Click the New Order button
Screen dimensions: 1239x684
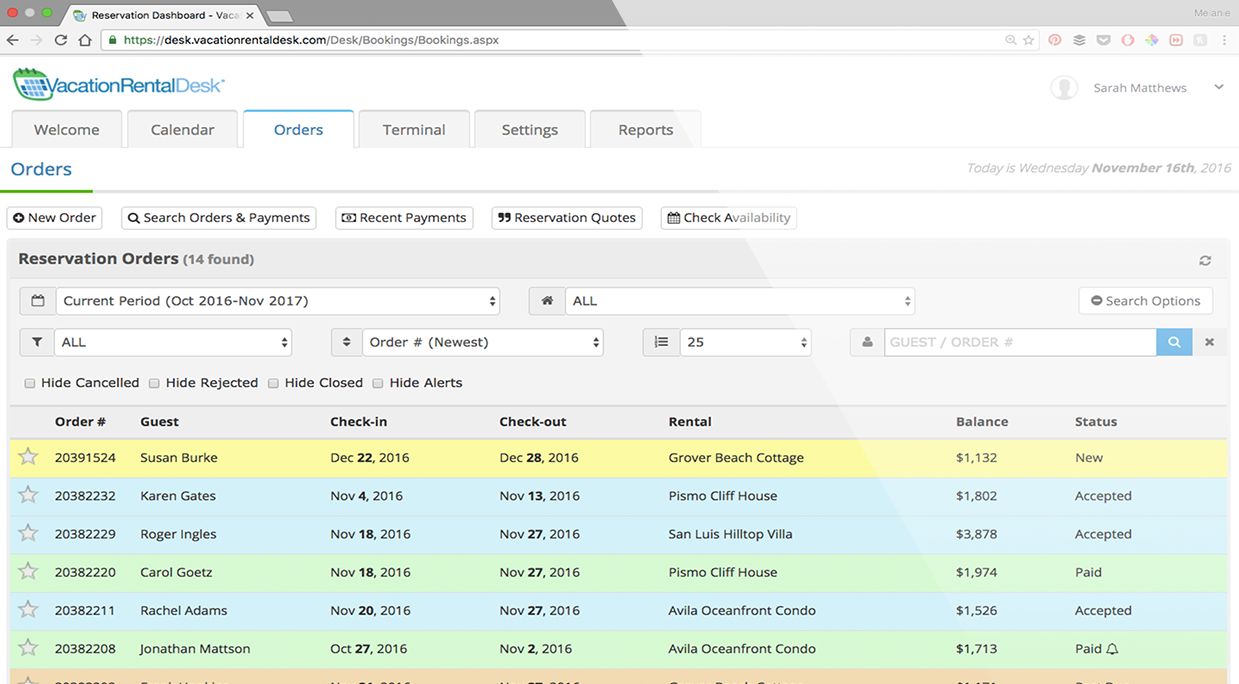point(55,218)
